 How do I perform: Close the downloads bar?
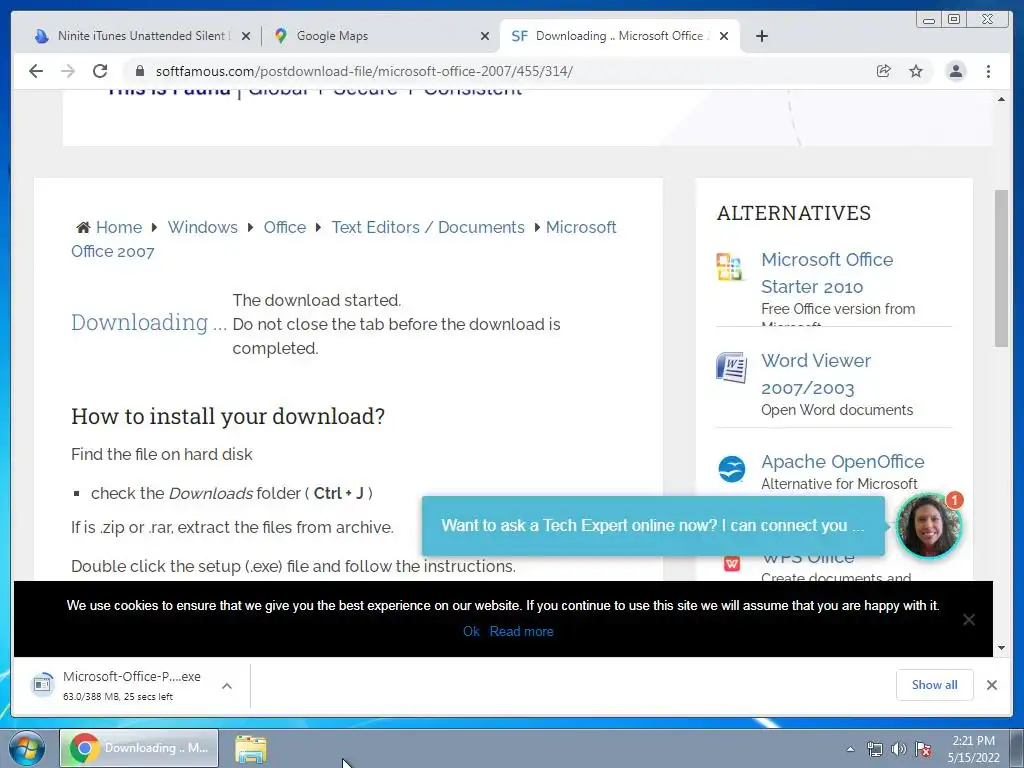(x=991, y=685)
